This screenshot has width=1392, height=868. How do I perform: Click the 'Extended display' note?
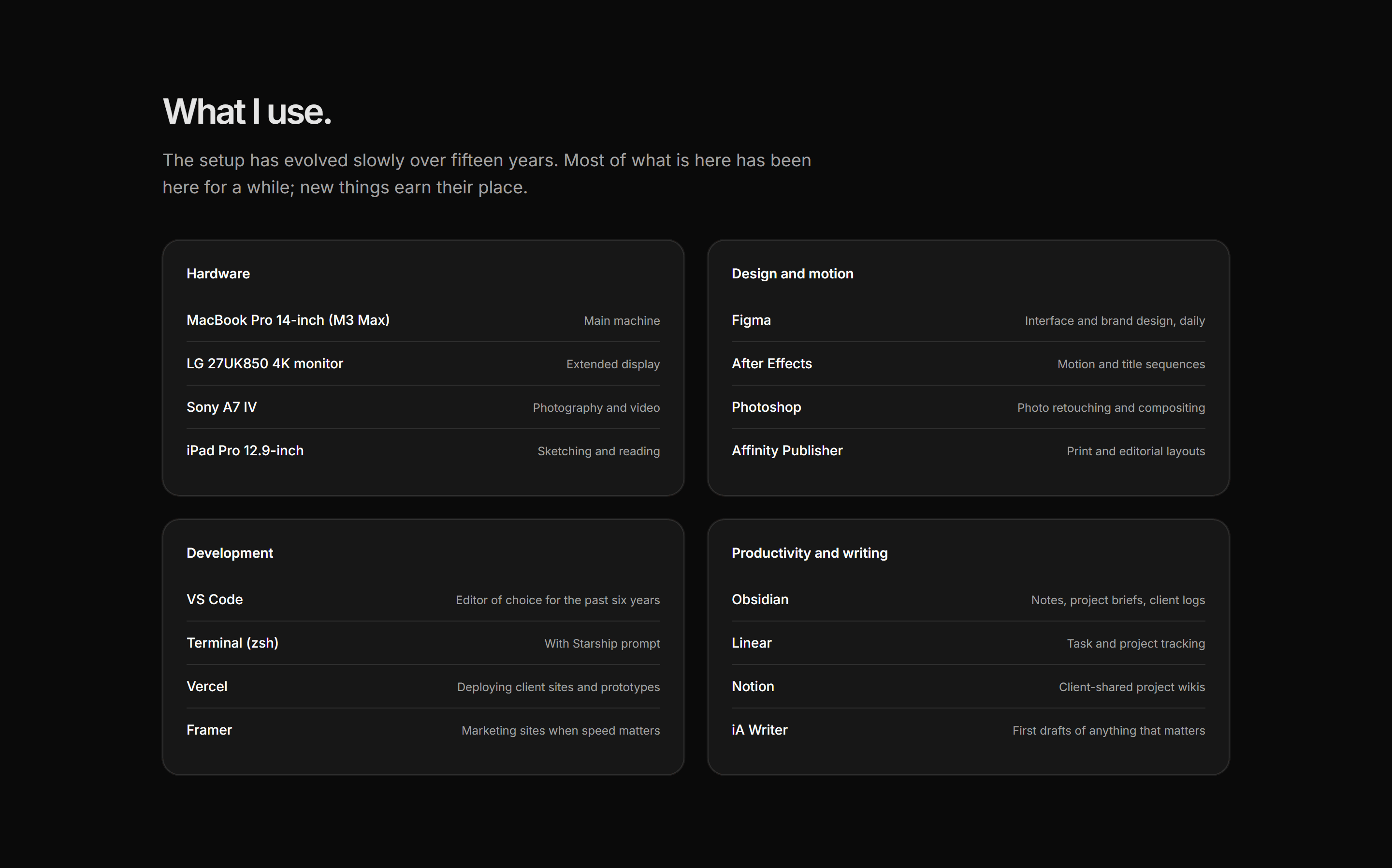[613, 364]
